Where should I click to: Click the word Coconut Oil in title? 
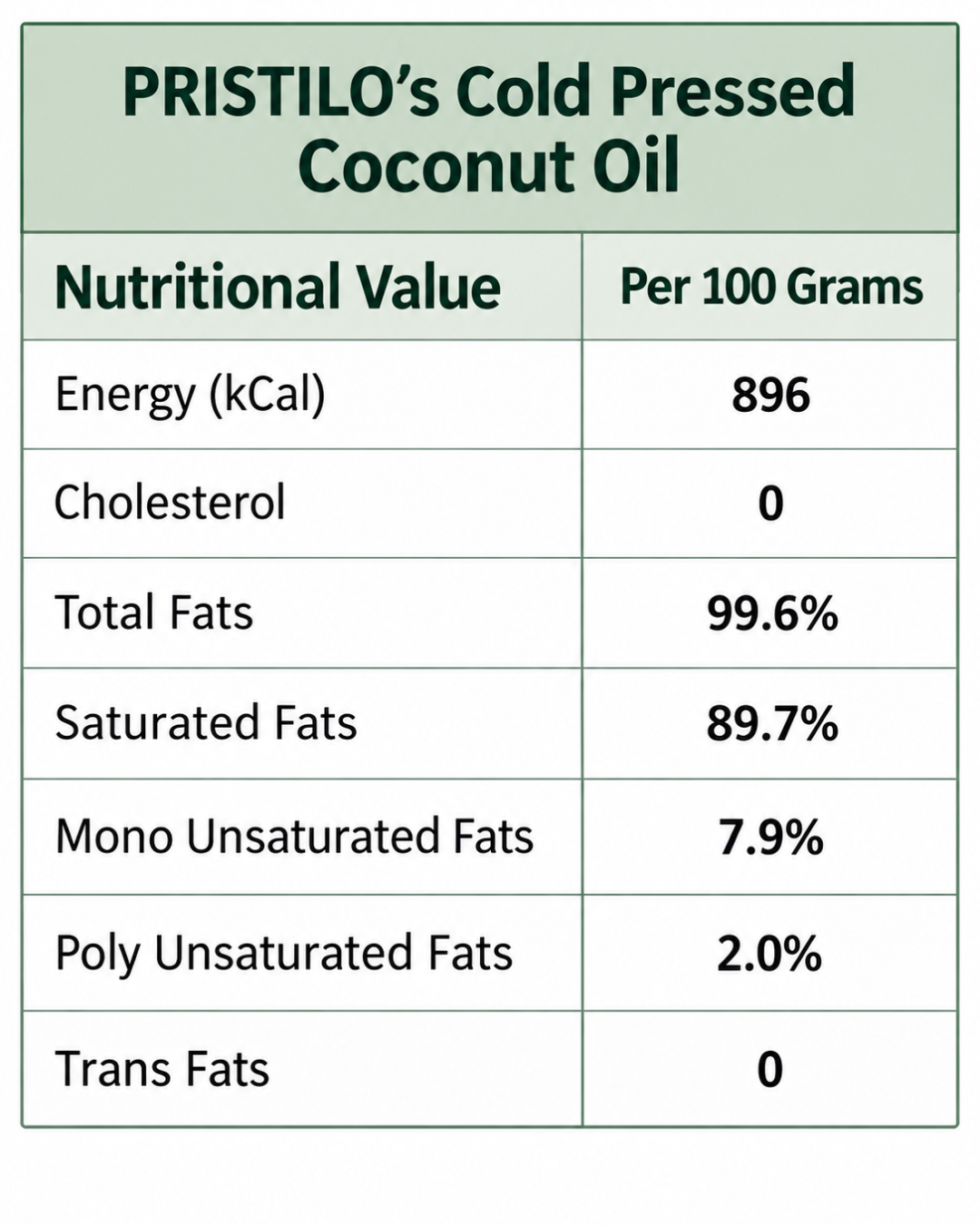[x=489, y=167]
